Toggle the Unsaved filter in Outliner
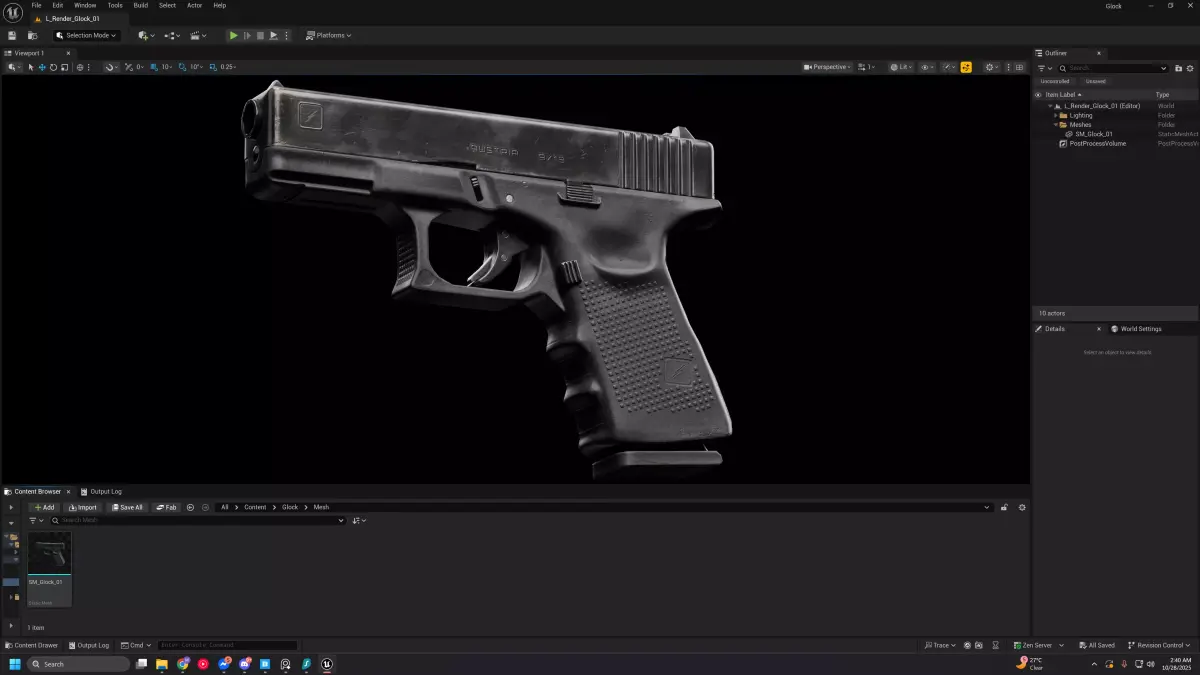 pyautogui.click(x=1095, y=81)
